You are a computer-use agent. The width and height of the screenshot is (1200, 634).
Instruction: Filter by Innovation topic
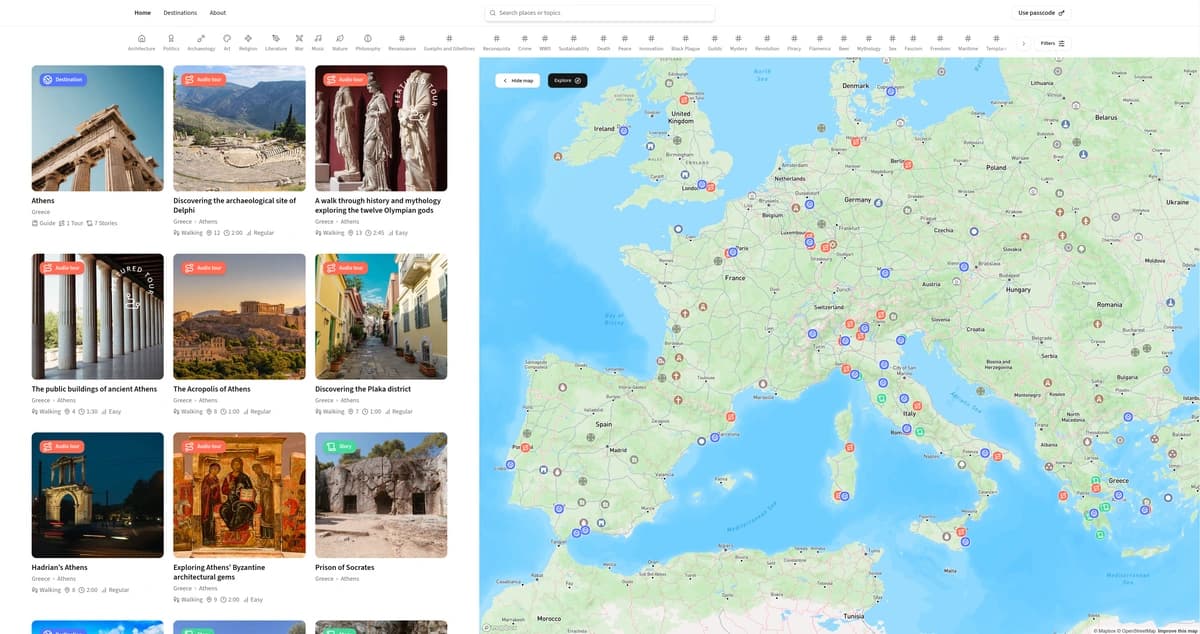click(651, 42)
